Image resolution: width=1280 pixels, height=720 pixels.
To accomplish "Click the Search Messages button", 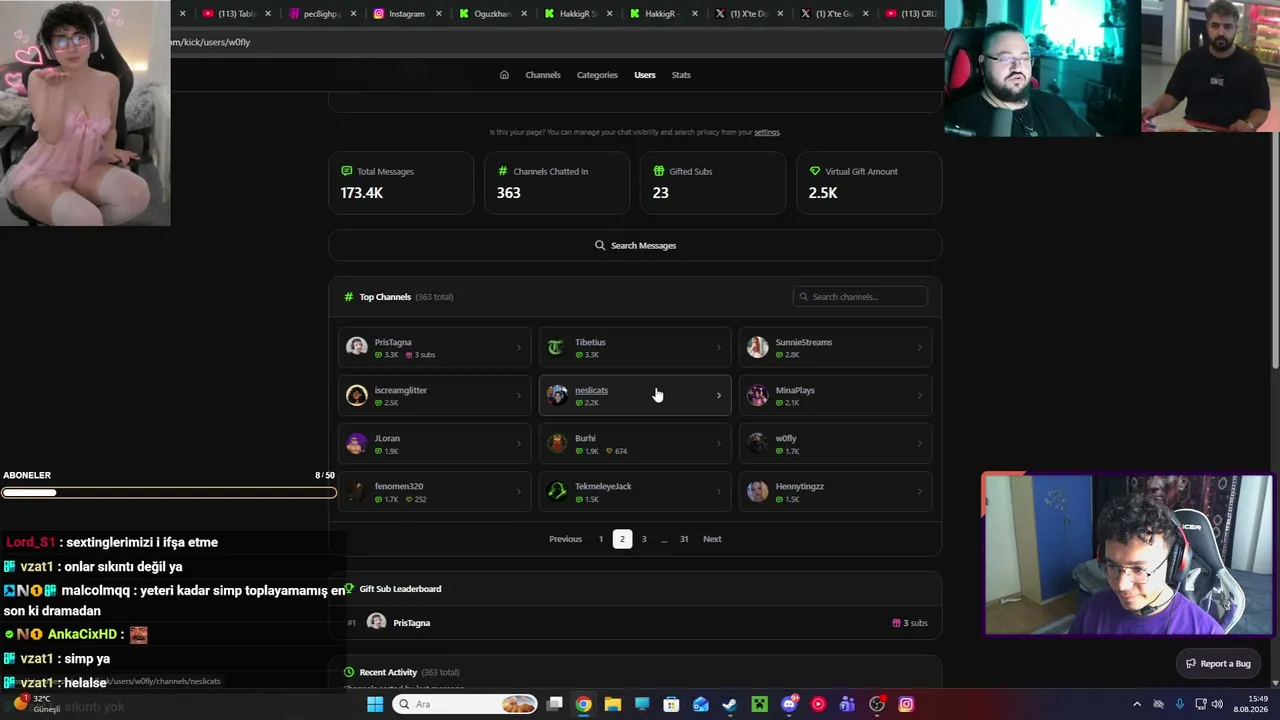I will pos(635,245).
